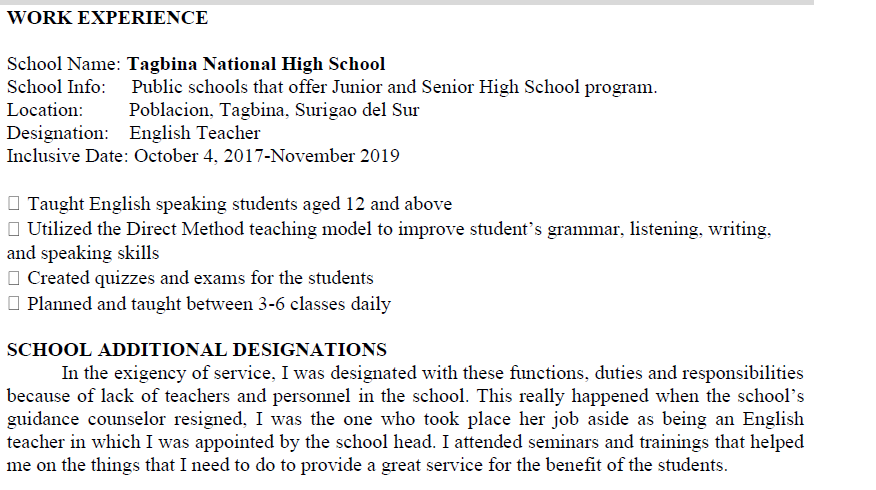The width and height of the screenshot is (876, 490).
Task: Click the October 4, 2017-November 2019 date text
Action: pyautogui.click(x=266, y=156)
